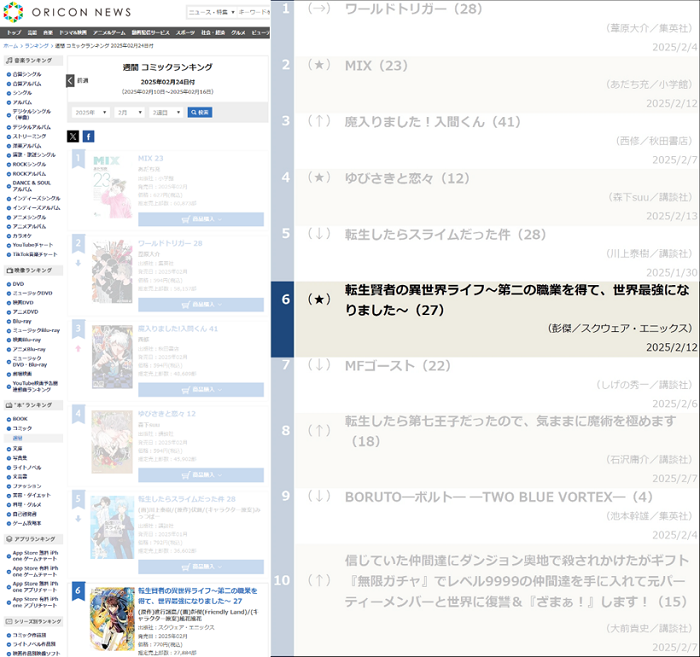Click the rank 1 ribbon badge for MIX 23
Viewport: 700px width, 657px height.
coord(78,159)
